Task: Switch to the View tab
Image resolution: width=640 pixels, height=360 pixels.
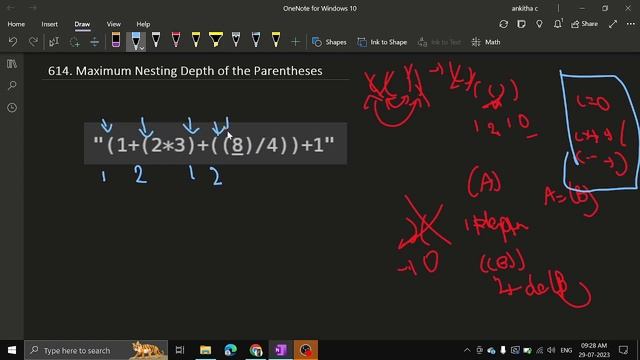Action: (x=113, y=24)
